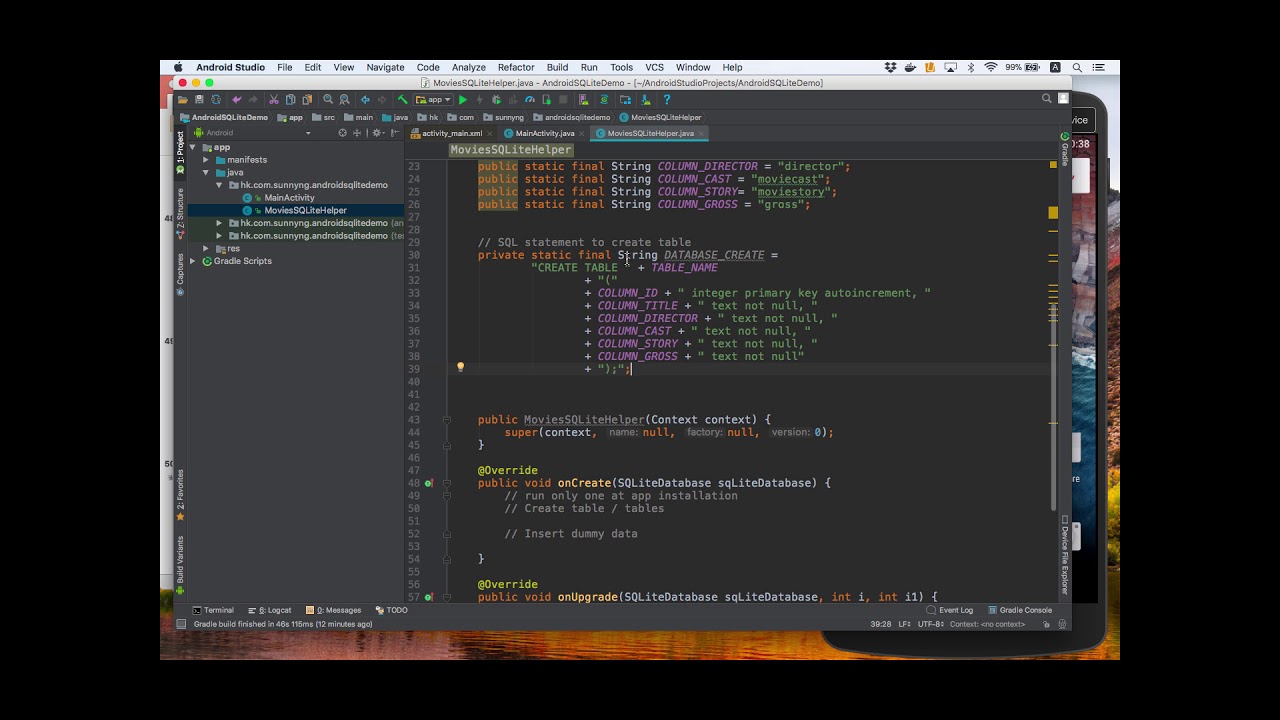Click the SDK Manager toolbar icon
Image resolution: width=1280 pixels, height=720 pixels.
click(645, 100)
